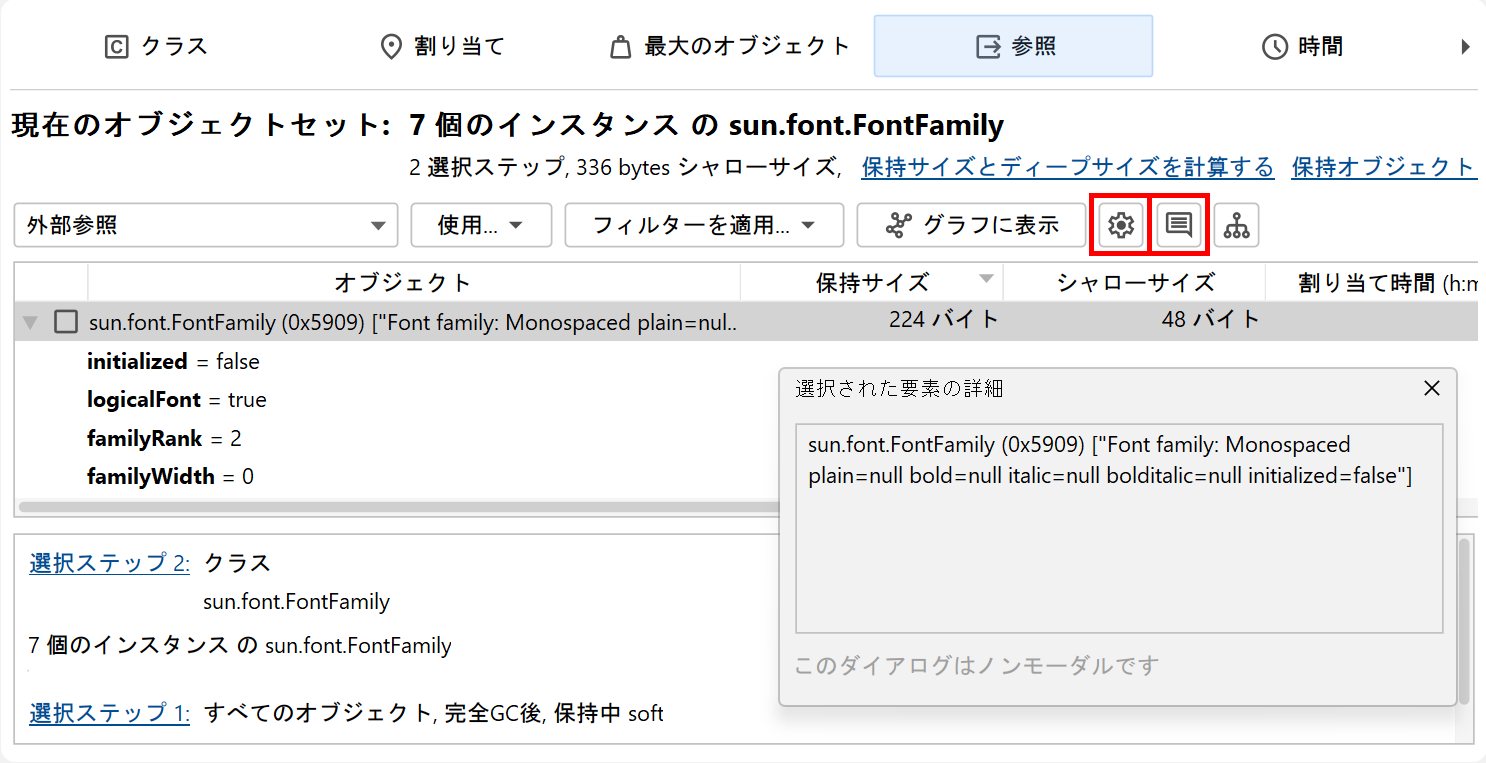1486x763 pixels.
Task: Tick the sun.font.FontFamily (0x5909) checkbox
Action: [x=66, y=322]
